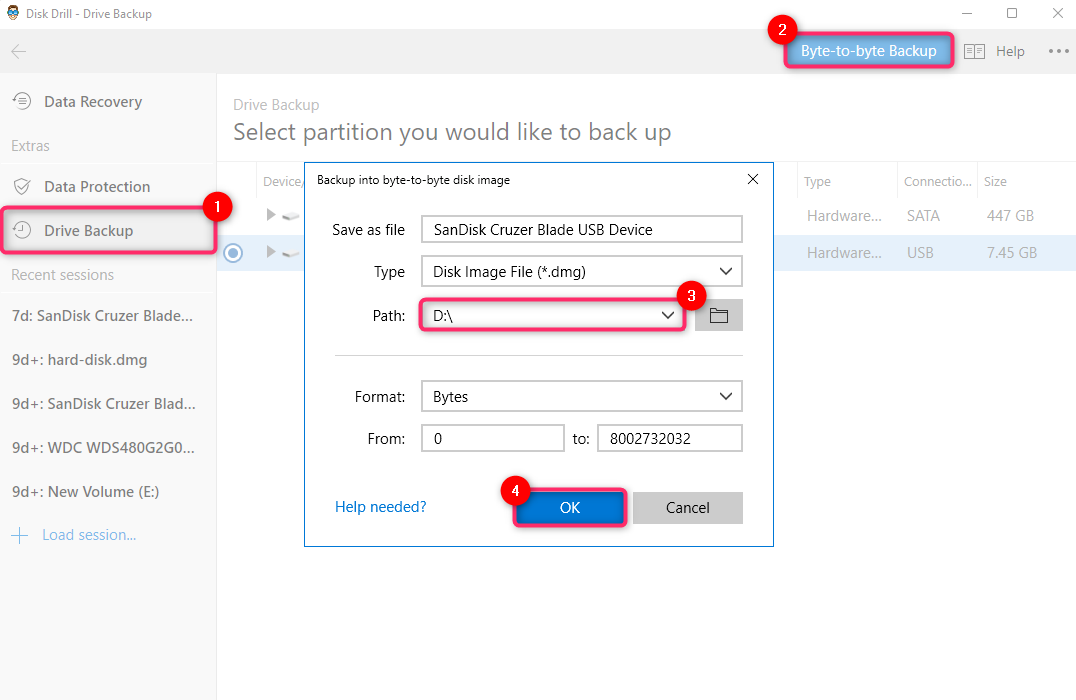The image size is (1076, 700).
Task: Click the SATA connection cell
Action: [923, 215]
